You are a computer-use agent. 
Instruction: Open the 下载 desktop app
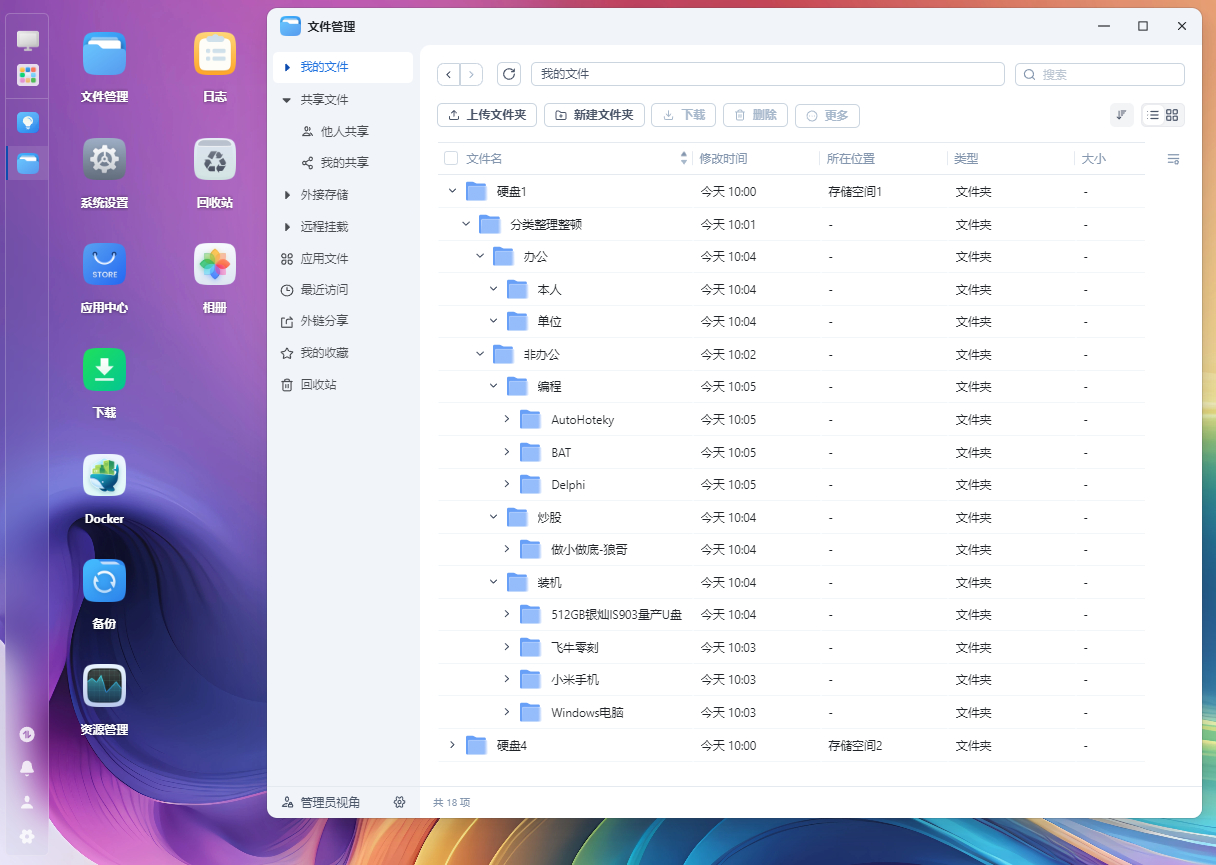[x=104, y=370]
